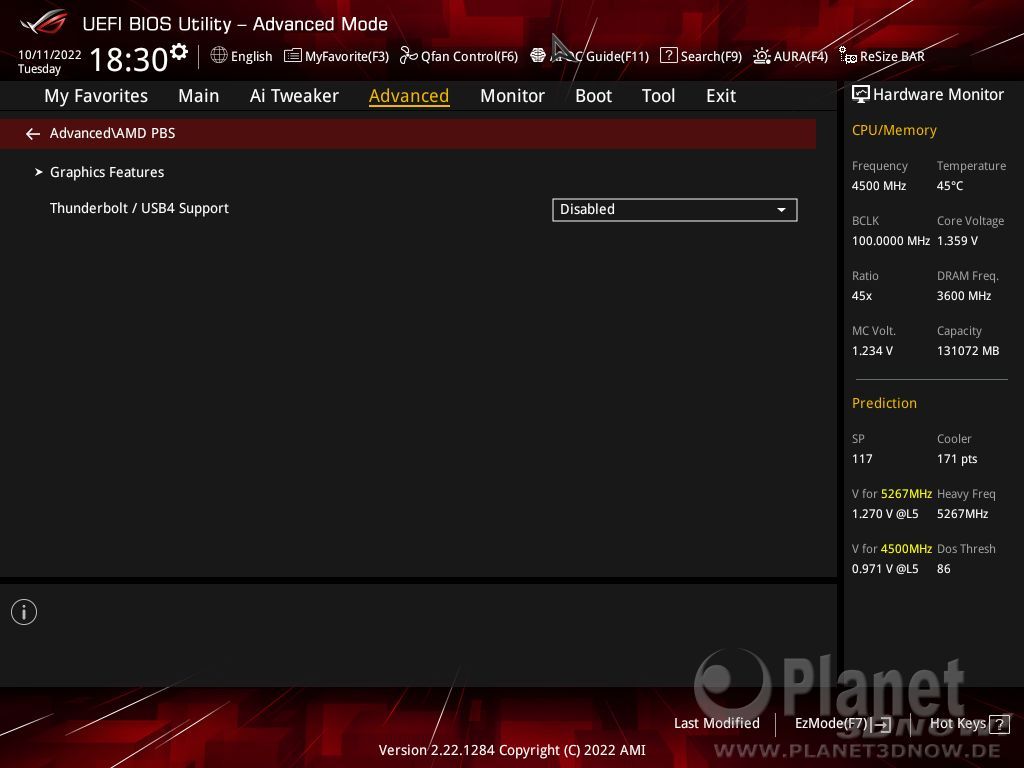The width and height of the screenshot is (1024, 768).
Task: Go to the Boot tab
Action: click(593, 96)
